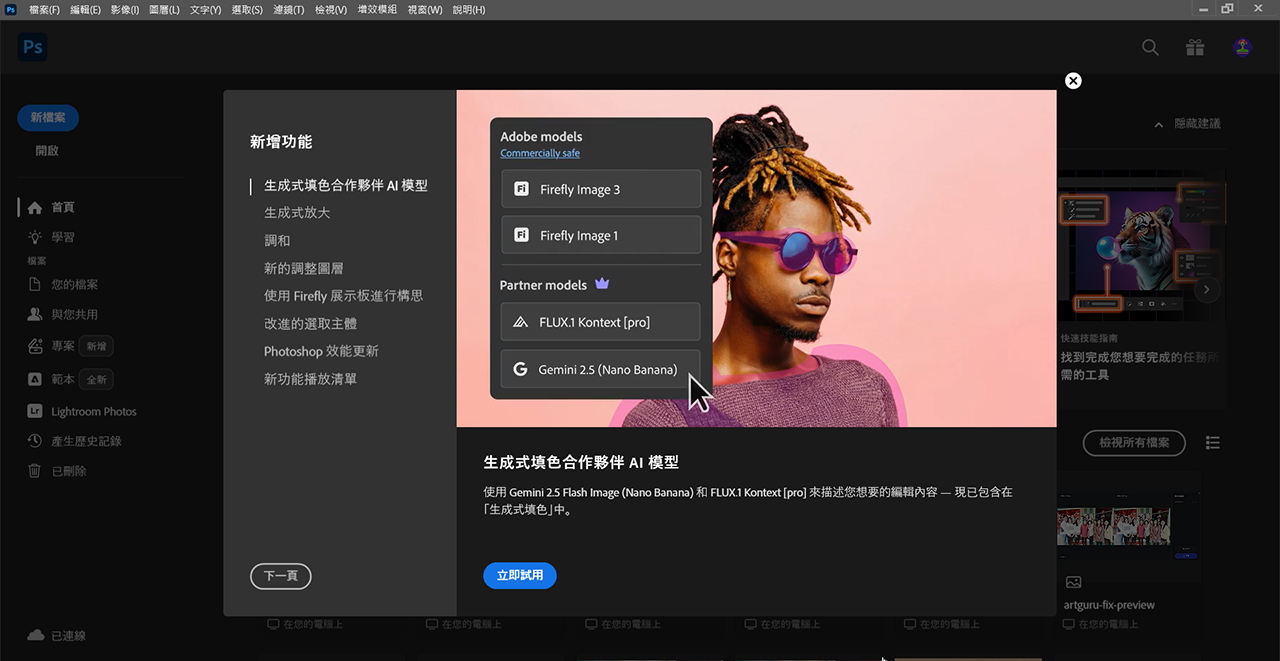Close the new features dialog
1280x661 pixels.
point(1073,81)
